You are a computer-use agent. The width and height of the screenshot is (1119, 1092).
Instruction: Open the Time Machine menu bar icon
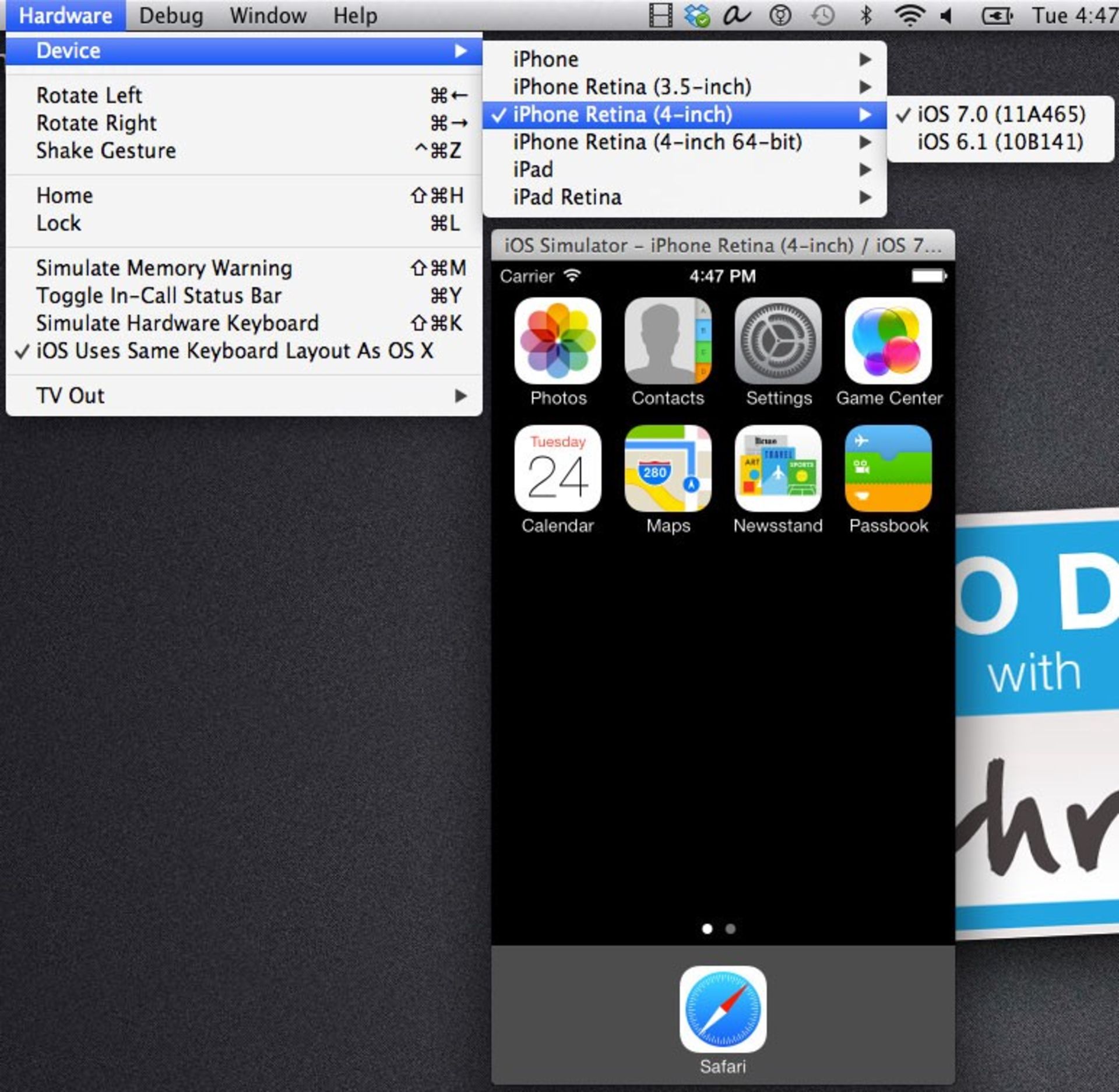tap(823, 16)
